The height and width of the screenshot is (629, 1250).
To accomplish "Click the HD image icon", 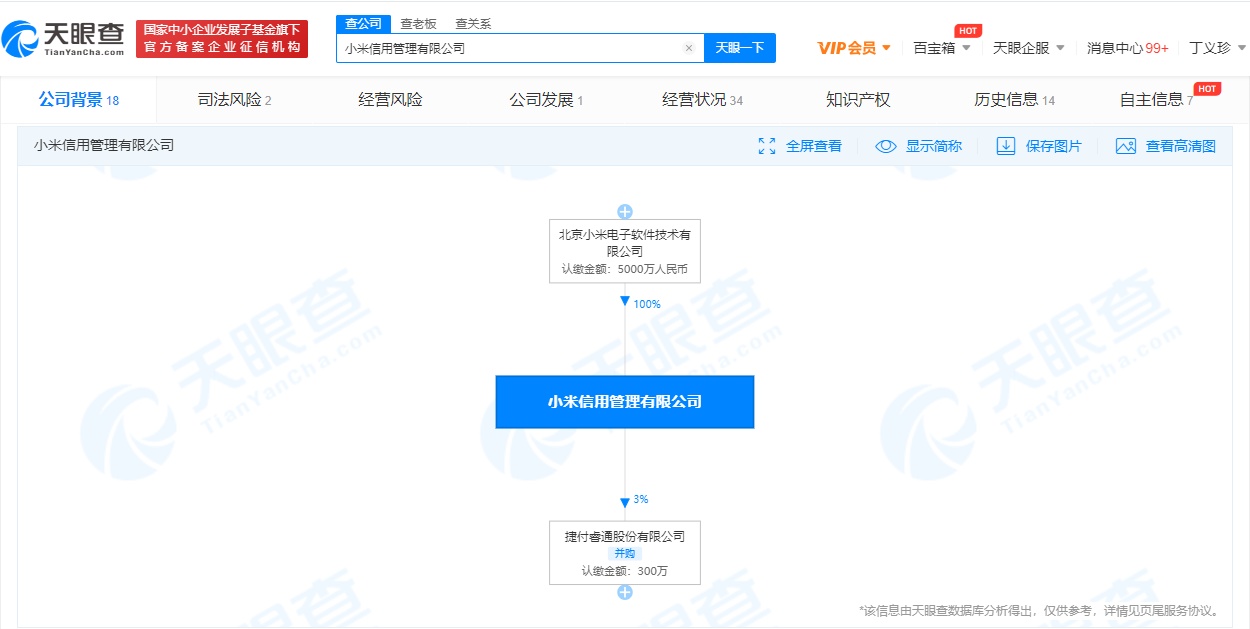I will click(x=1126, y=146).
